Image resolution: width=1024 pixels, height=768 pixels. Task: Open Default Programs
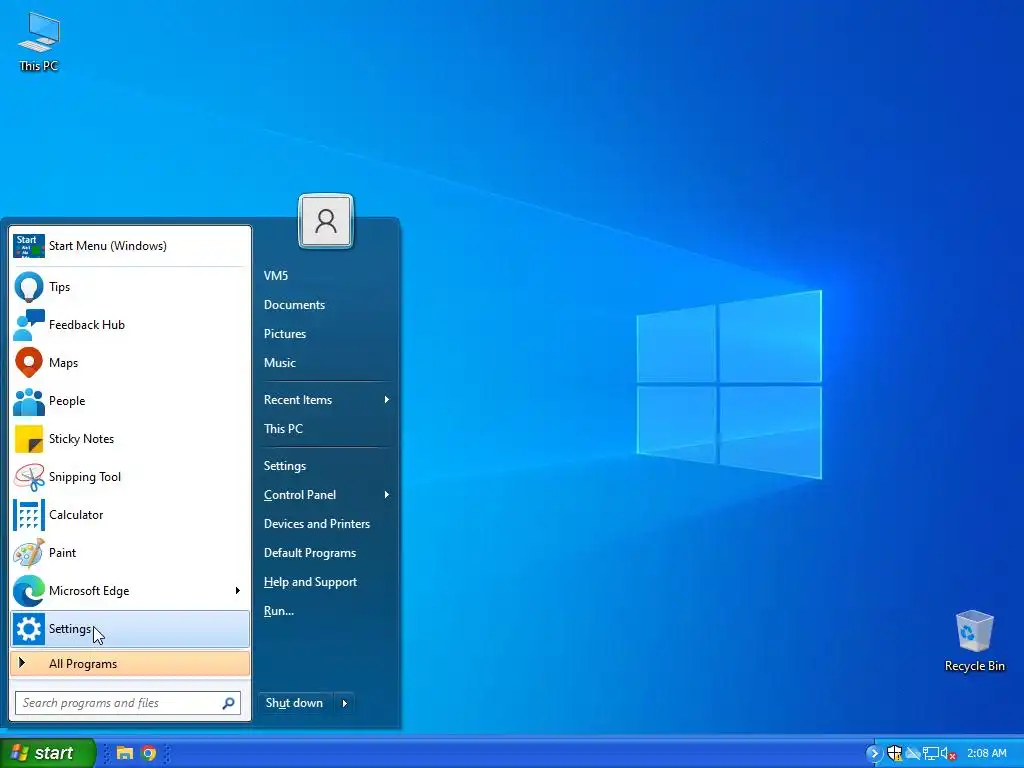point(327,552)
